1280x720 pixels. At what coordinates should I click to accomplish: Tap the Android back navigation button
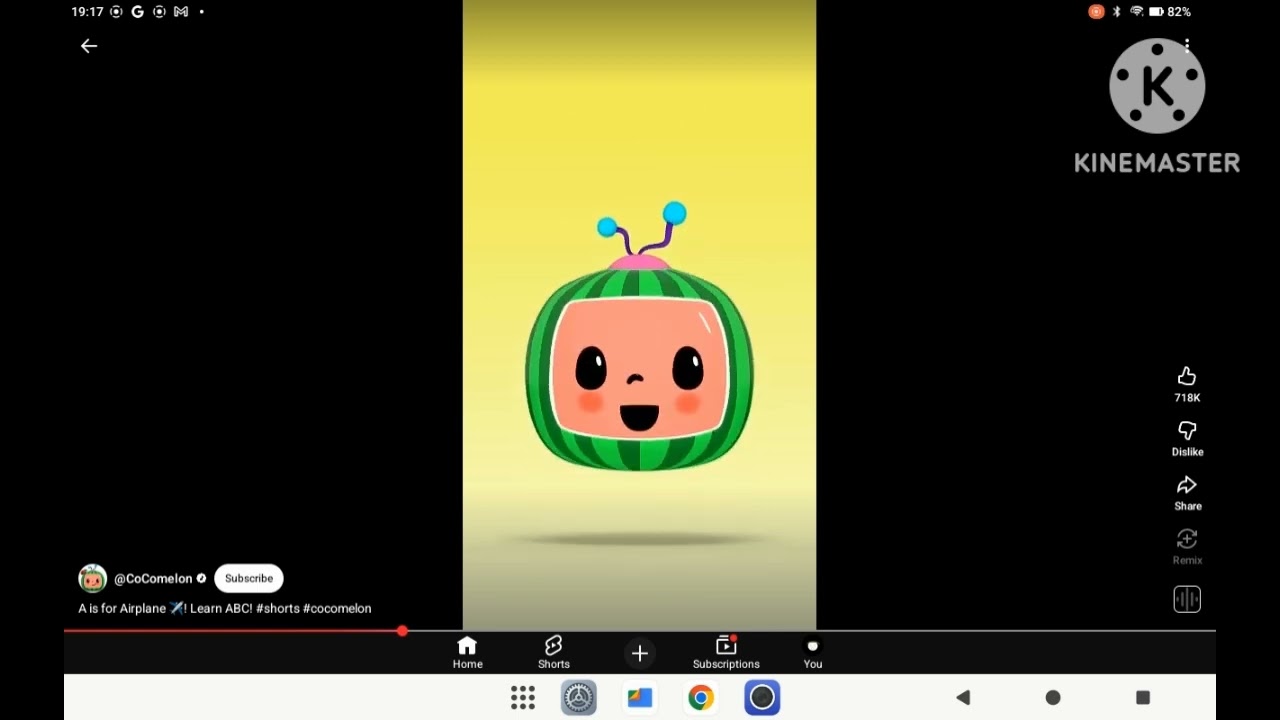[x=963, y=698]
